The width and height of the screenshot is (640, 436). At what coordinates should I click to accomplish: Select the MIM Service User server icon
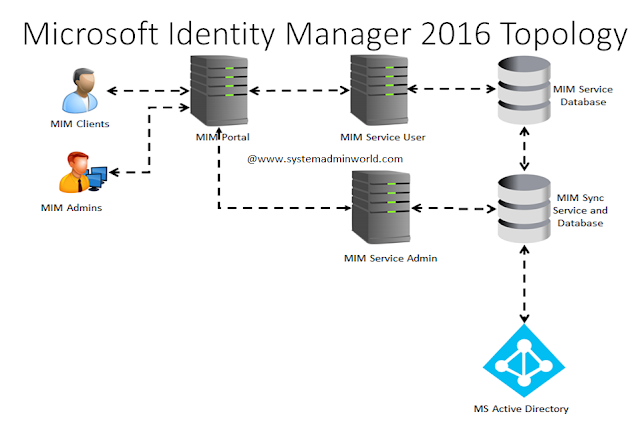tap(379, 90)
